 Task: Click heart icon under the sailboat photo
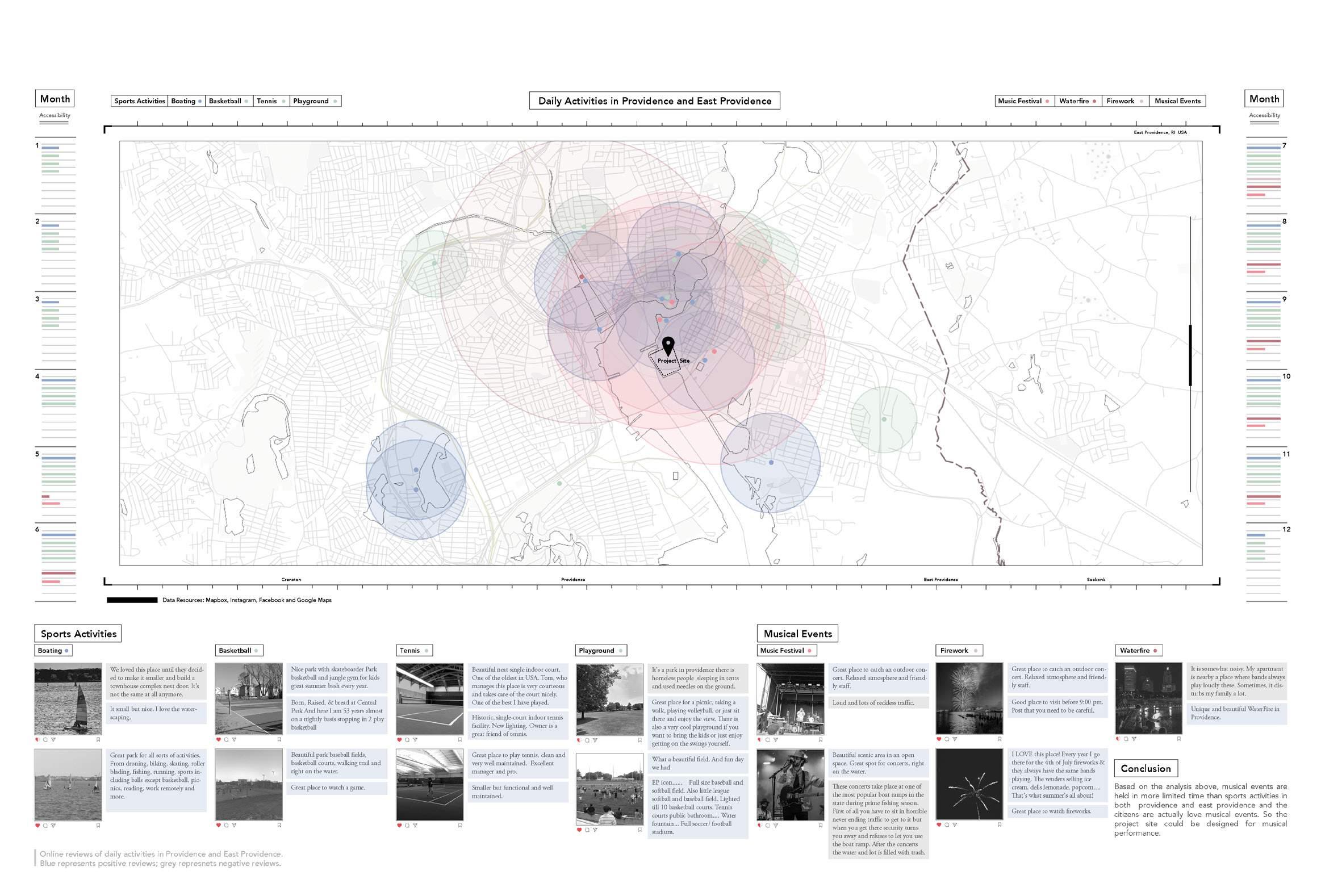[x=37, y=740]
